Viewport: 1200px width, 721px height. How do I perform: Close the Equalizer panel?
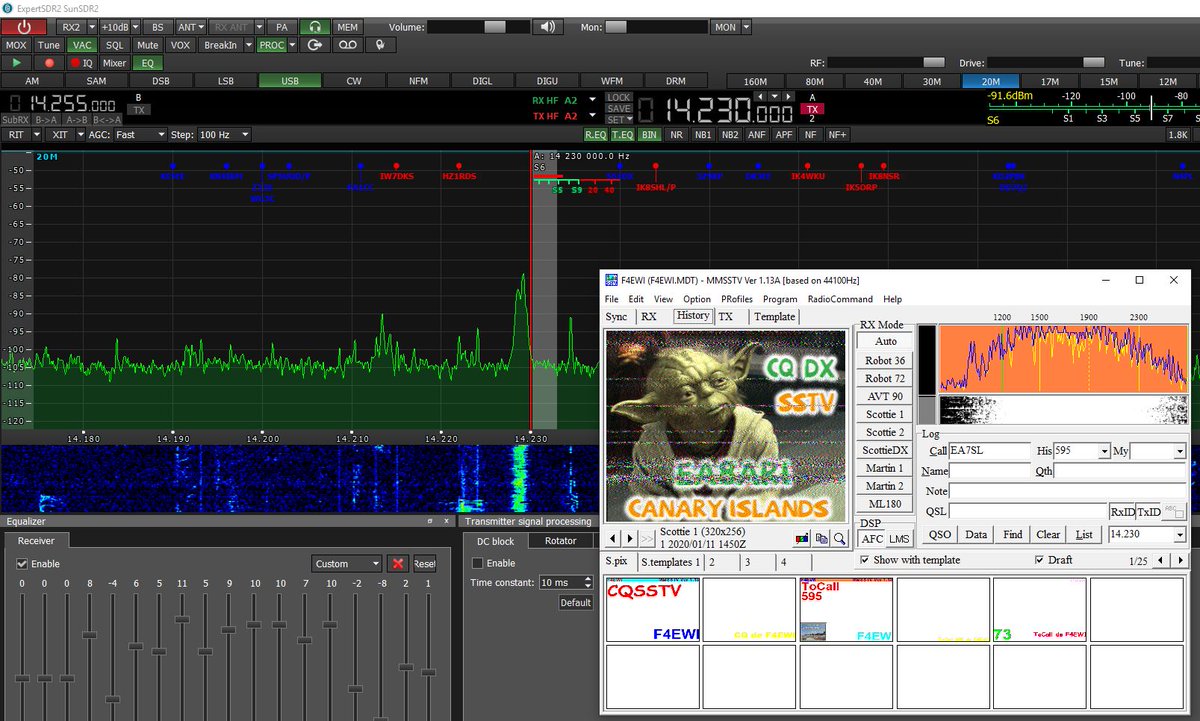(446, 521)
